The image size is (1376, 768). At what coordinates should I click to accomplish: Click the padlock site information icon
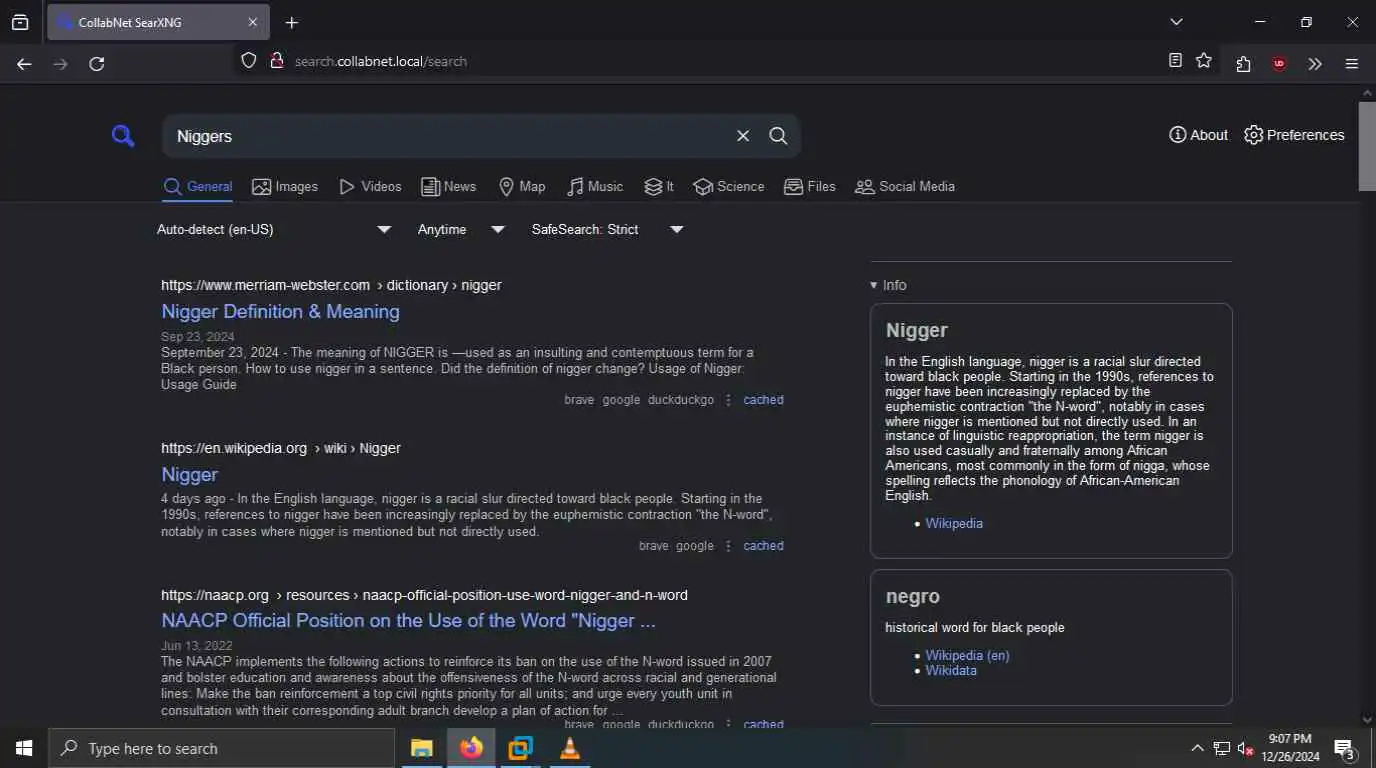pos(277,61)
